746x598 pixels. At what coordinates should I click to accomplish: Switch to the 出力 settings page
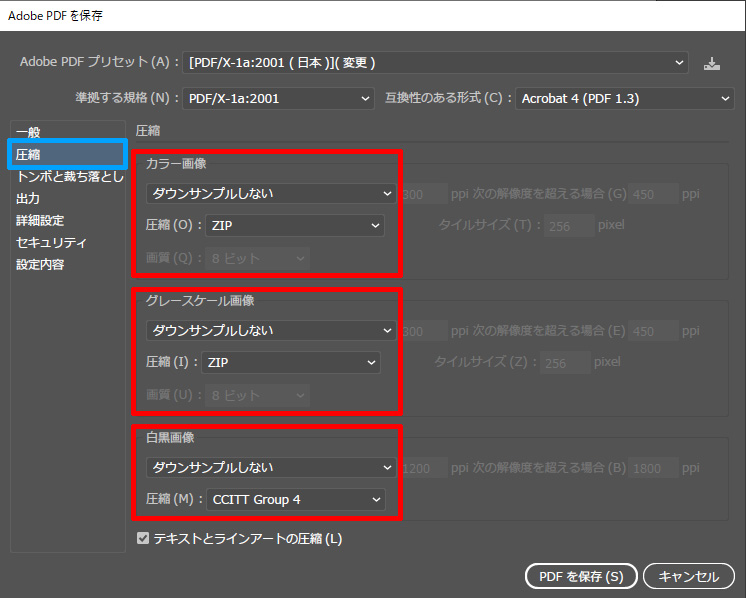(x=28, y=198)
